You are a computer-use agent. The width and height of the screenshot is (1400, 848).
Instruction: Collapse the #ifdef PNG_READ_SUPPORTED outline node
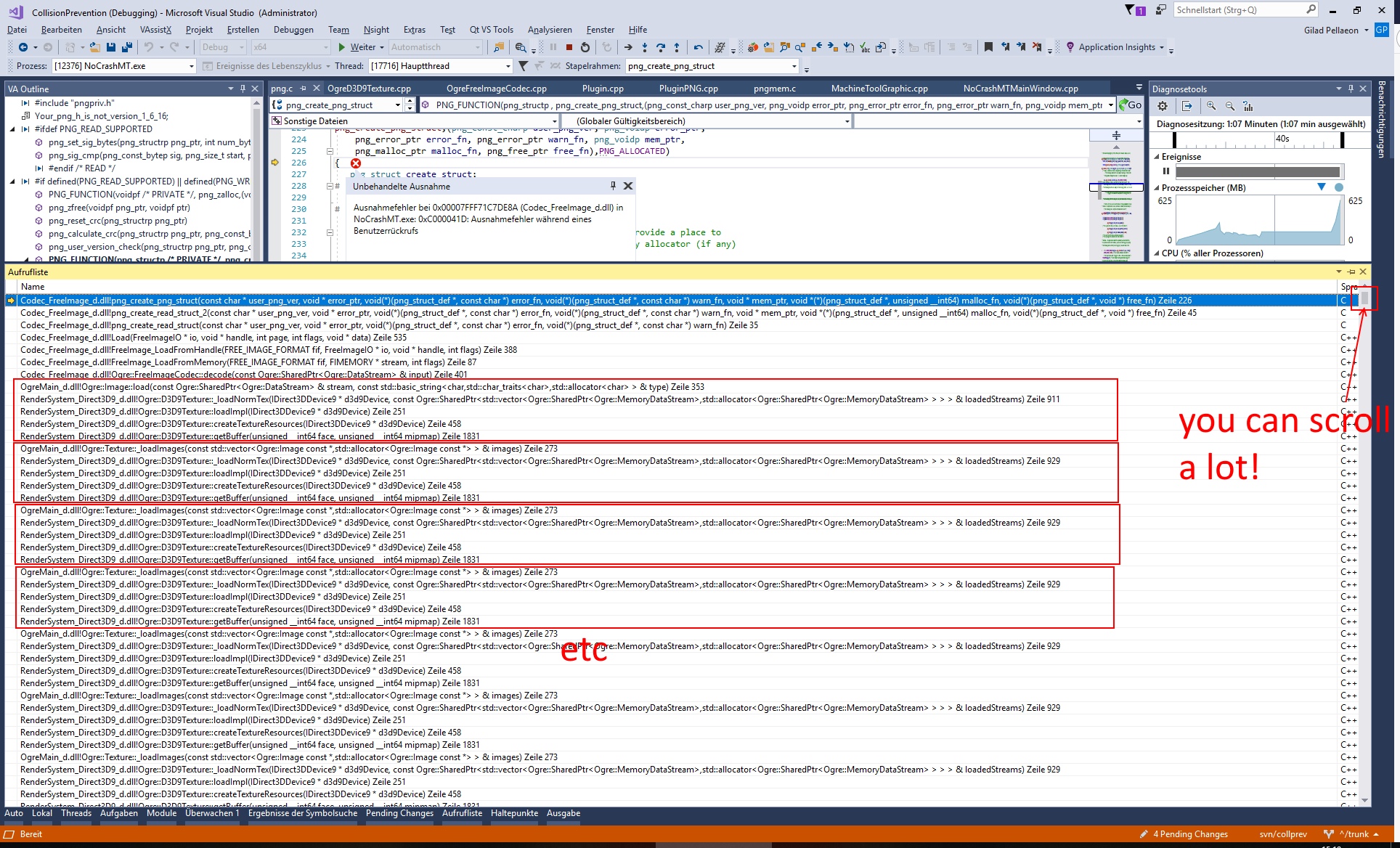[12, 129]
